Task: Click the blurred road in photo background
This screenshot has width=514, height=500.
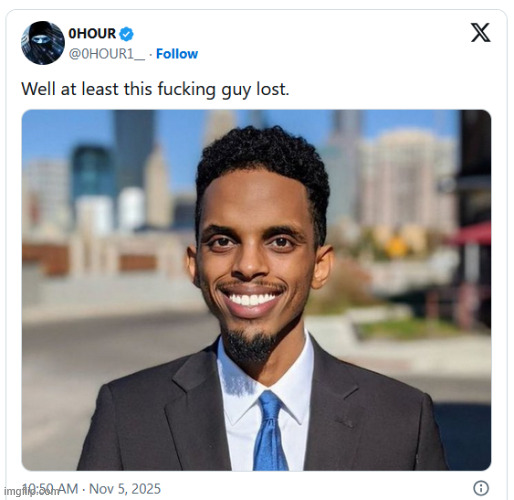Action: click(110, 353)
